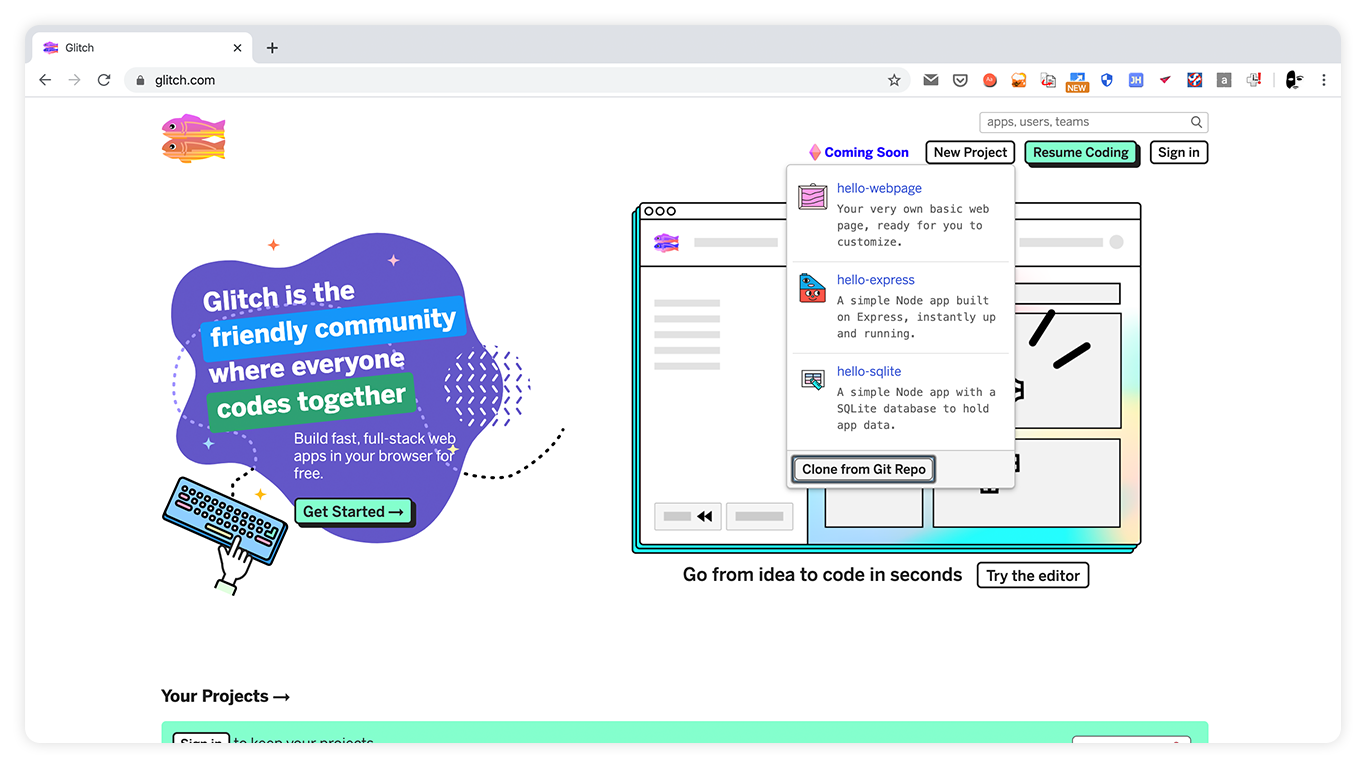The image size is (1366, 768).
Task: Click the red round Aa extension icon
Action: (990, 80)
